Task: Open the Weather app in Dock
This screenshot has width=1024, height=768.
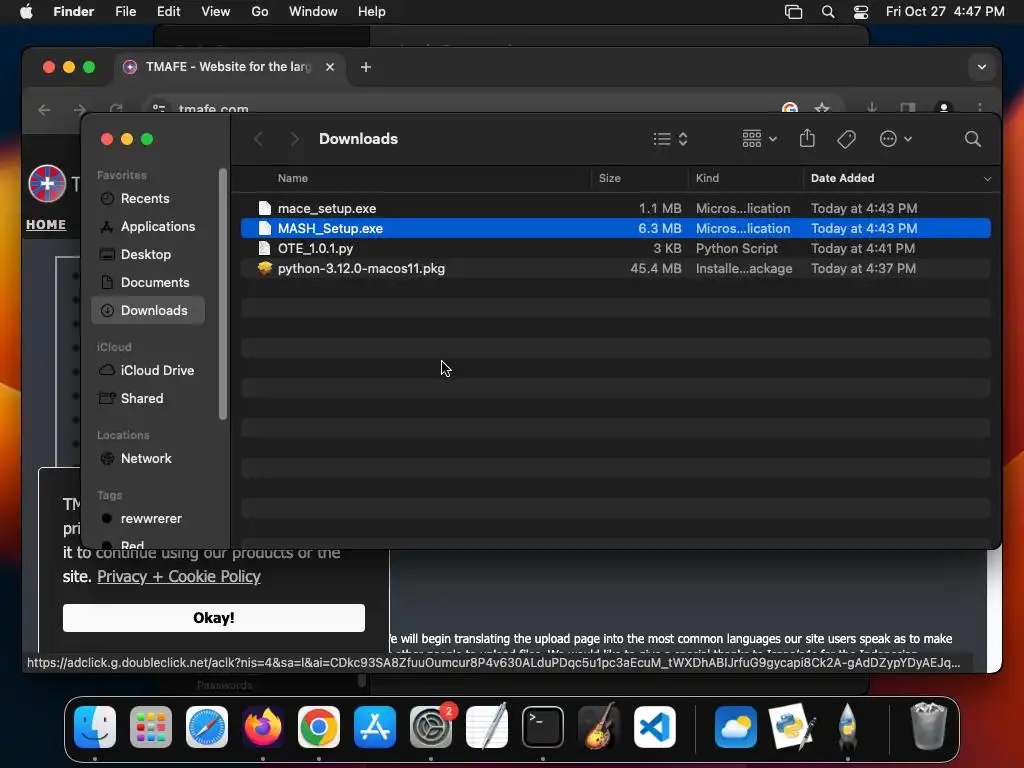Action: [735, 727]
